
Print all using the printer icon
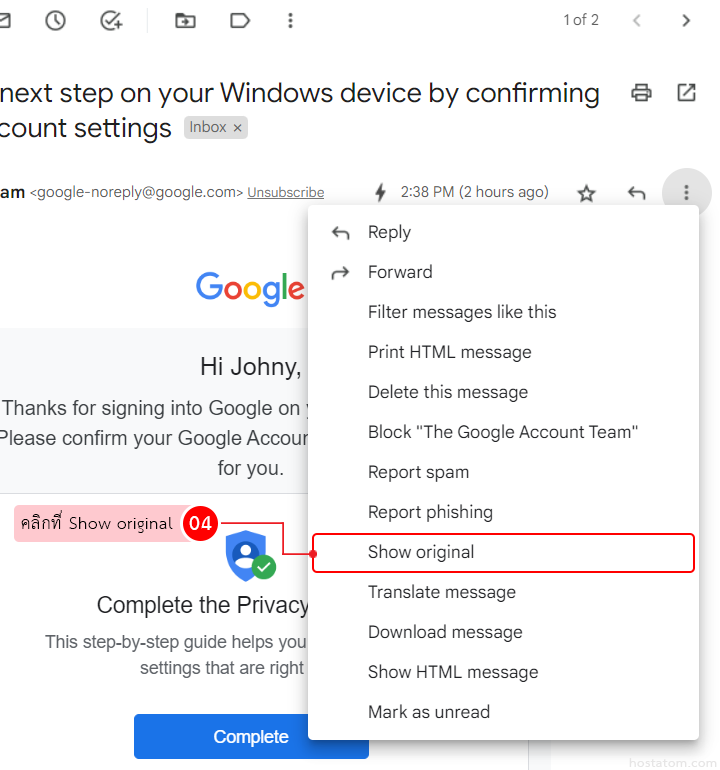click(641, 93)
